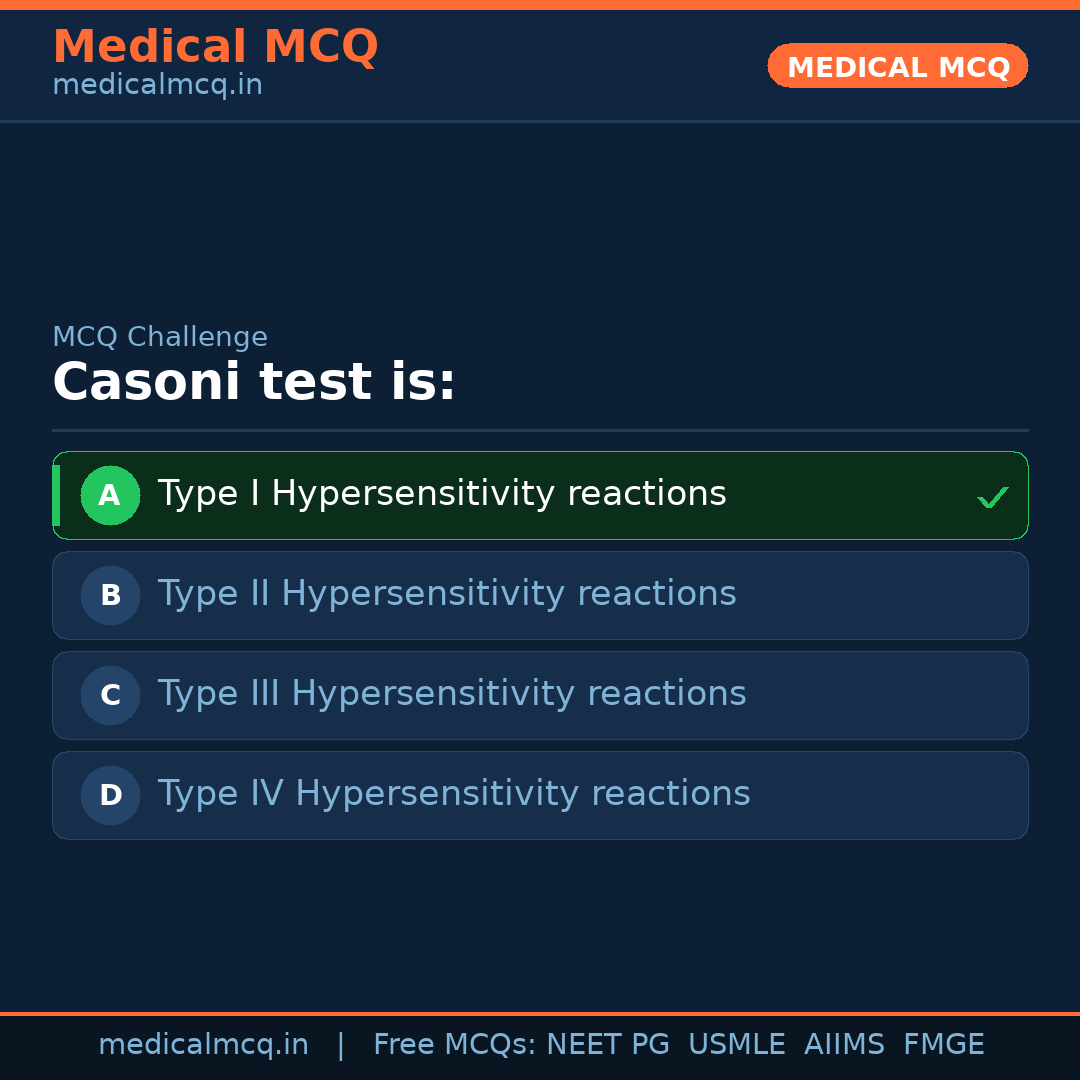Choose Type IV Hypersensitivity reactions option
Image resolution: width=1080 pixels, height=1080 pixels.
point(454,794)
